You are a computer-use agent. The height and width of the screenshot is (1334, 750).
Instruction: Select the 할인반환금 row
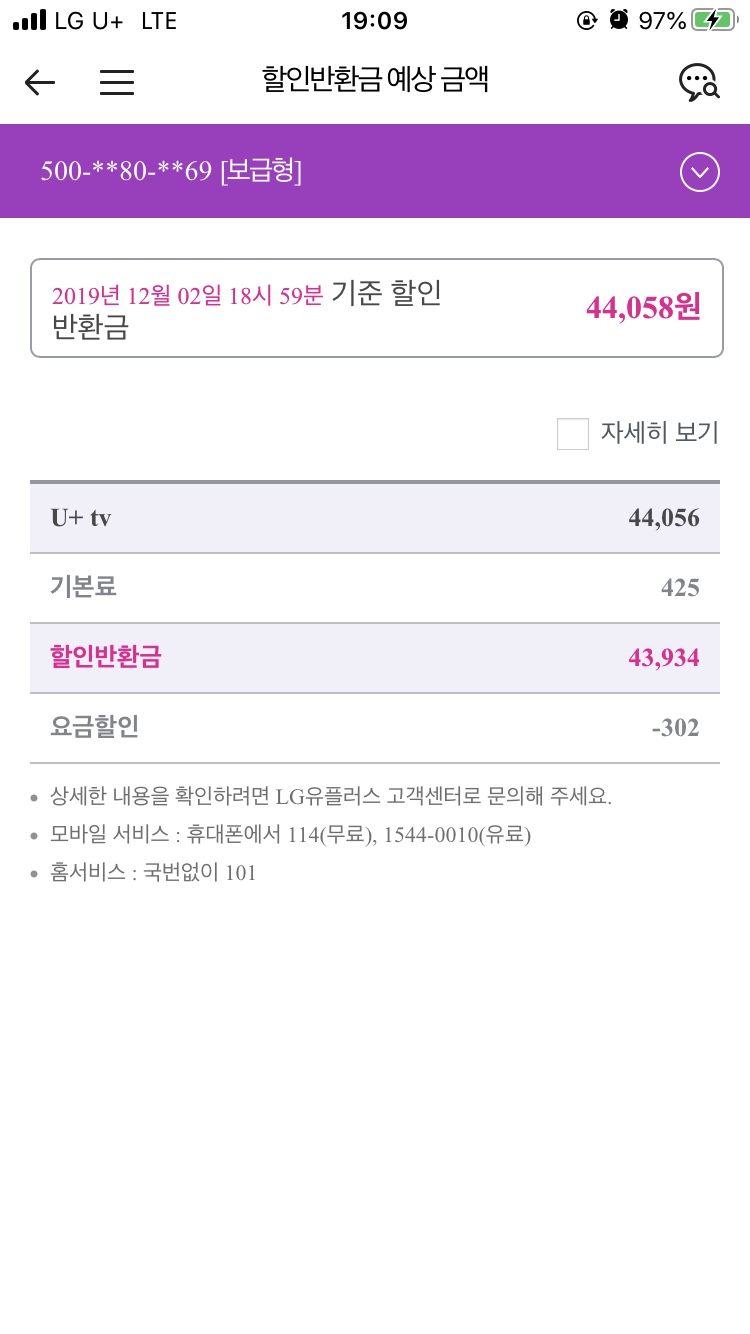pos(375,658)
